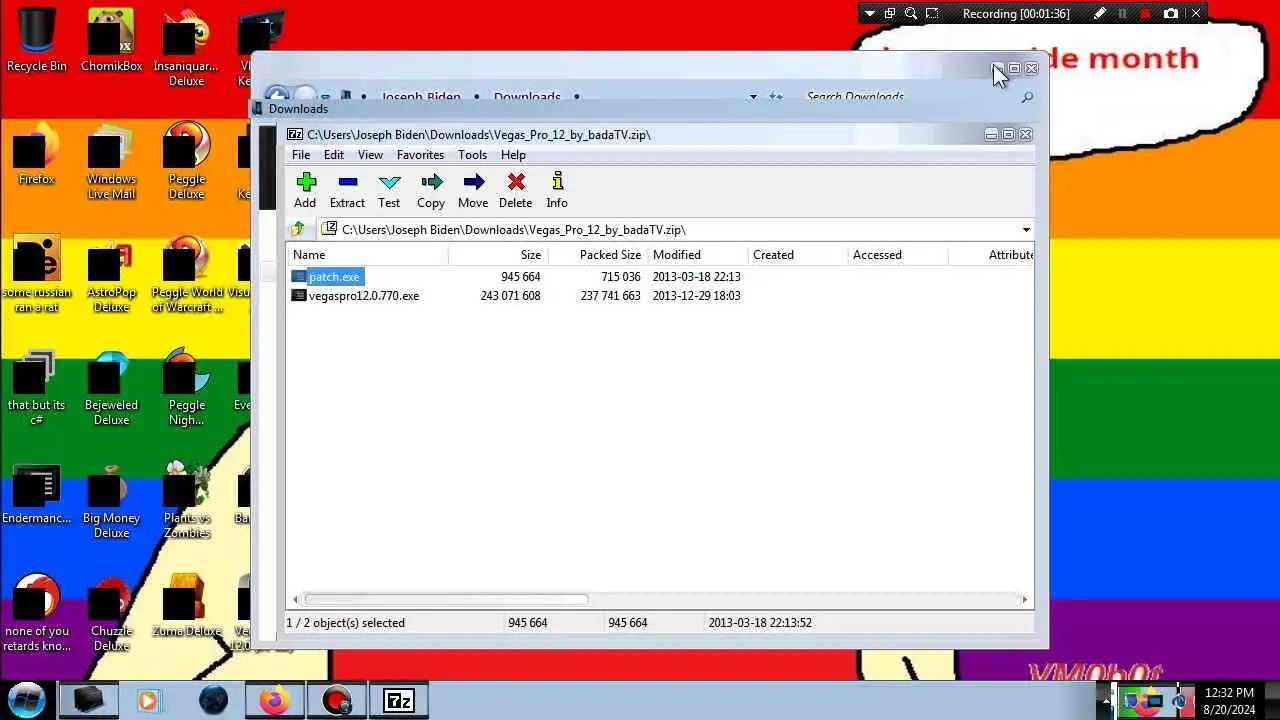Click the red Delete icon

point(515,190)
